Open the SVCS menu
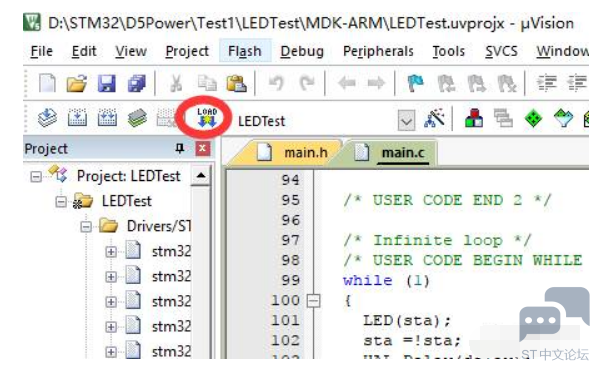This screenshot has width=598, height=370. (501, 51)
